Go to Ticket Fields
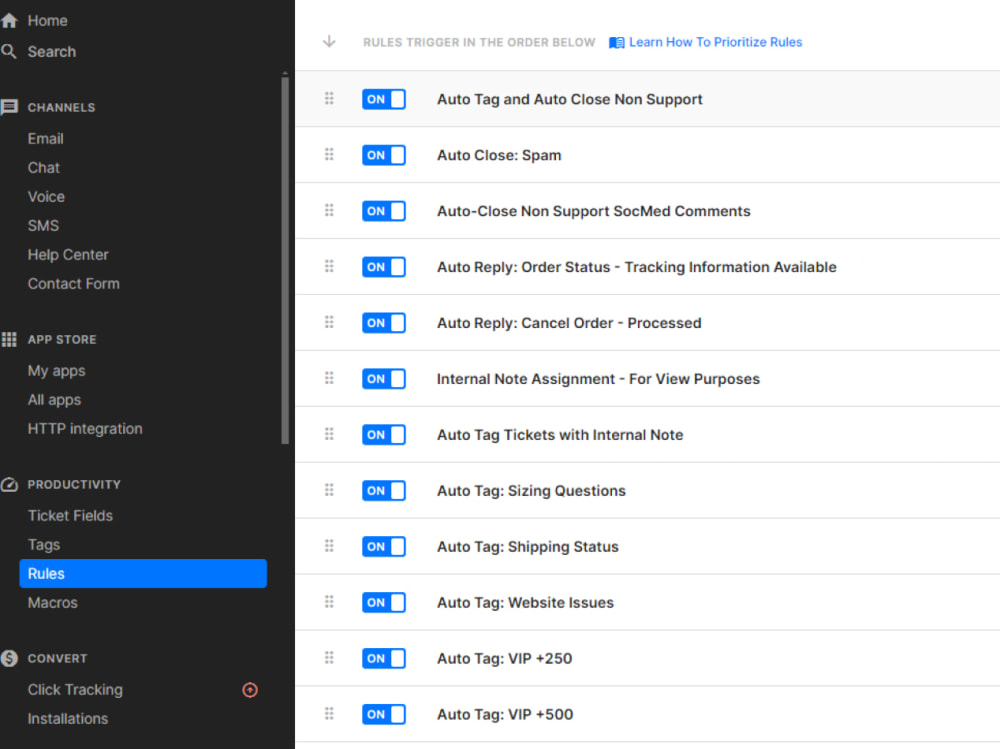1000x749 pixels. coord(70,515)
